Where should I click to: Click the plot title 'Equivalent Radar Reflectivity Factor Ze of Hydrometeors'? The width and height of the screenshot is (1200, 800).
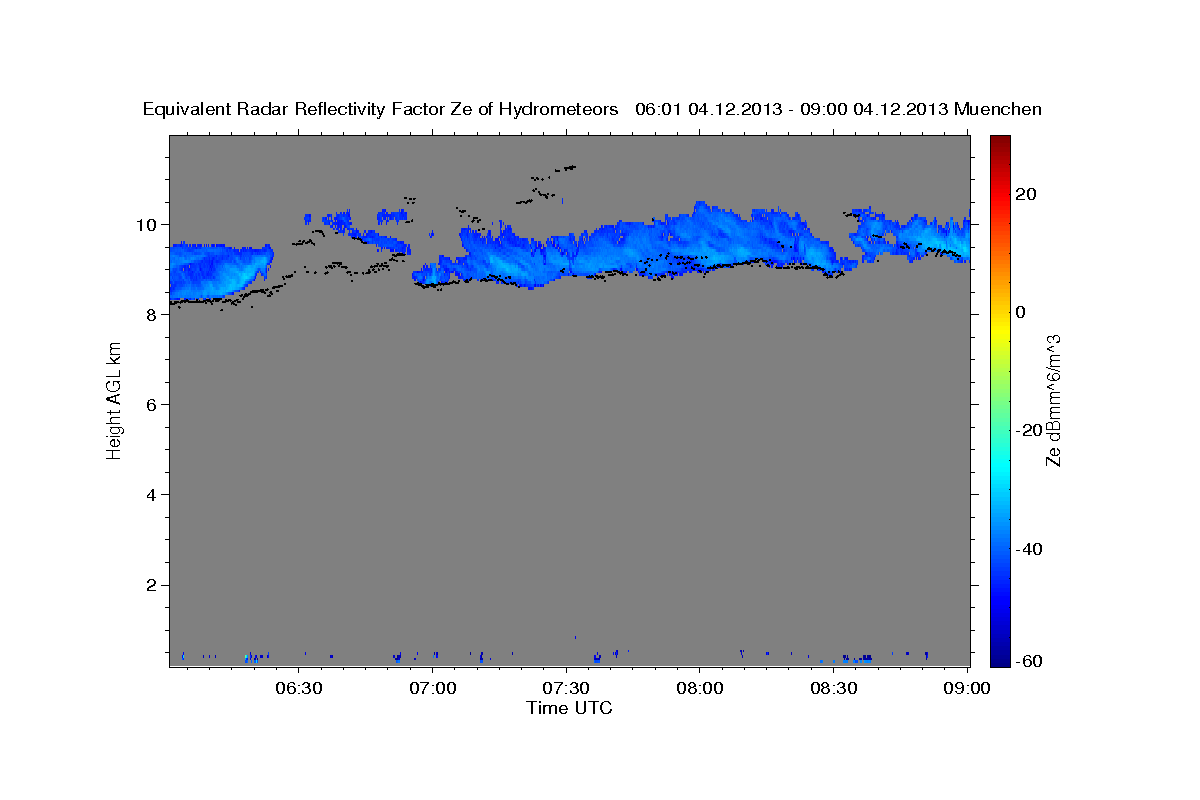(x=380, y=110)
